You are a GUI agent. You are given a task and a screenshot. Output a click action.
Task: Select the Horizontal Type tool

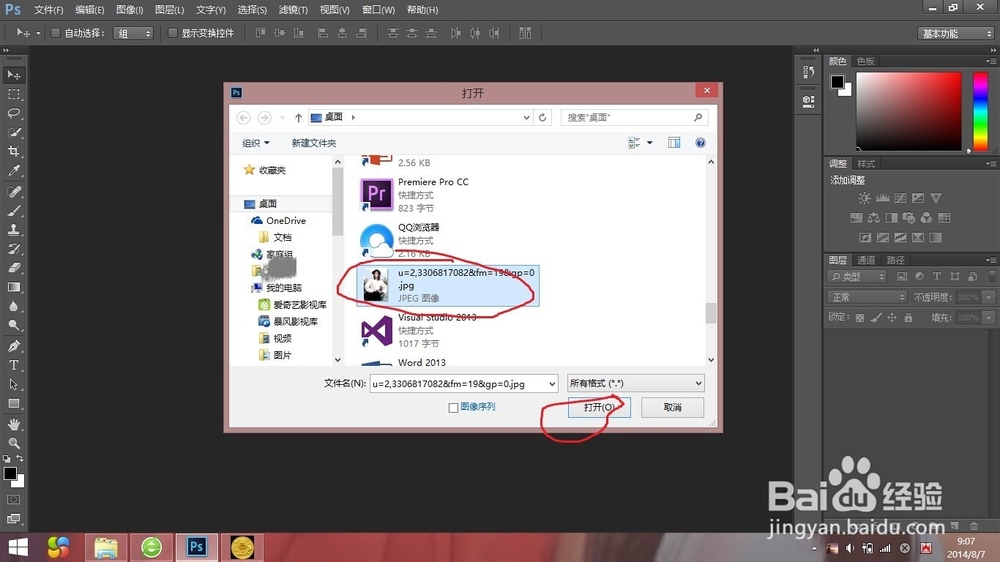[13, 366]
